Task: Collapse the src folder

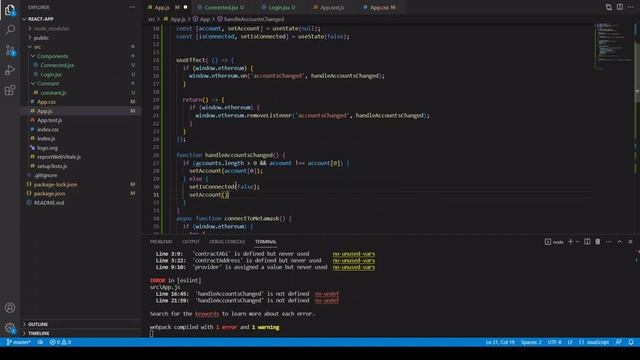Action: coord(38,47)
